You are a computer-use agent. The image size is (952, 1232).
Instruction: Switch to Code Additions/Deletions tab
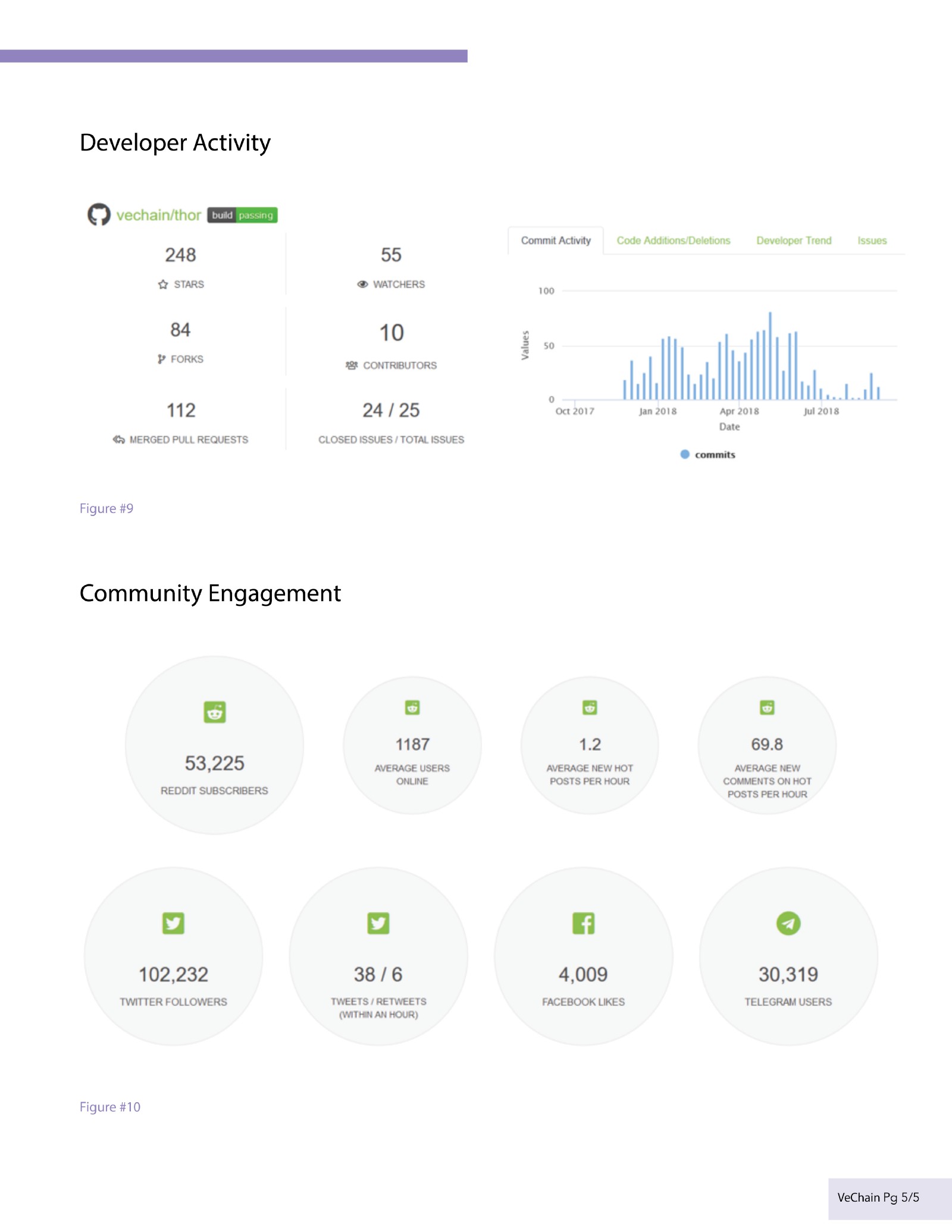pyautogui.click(x=674, y=240)
